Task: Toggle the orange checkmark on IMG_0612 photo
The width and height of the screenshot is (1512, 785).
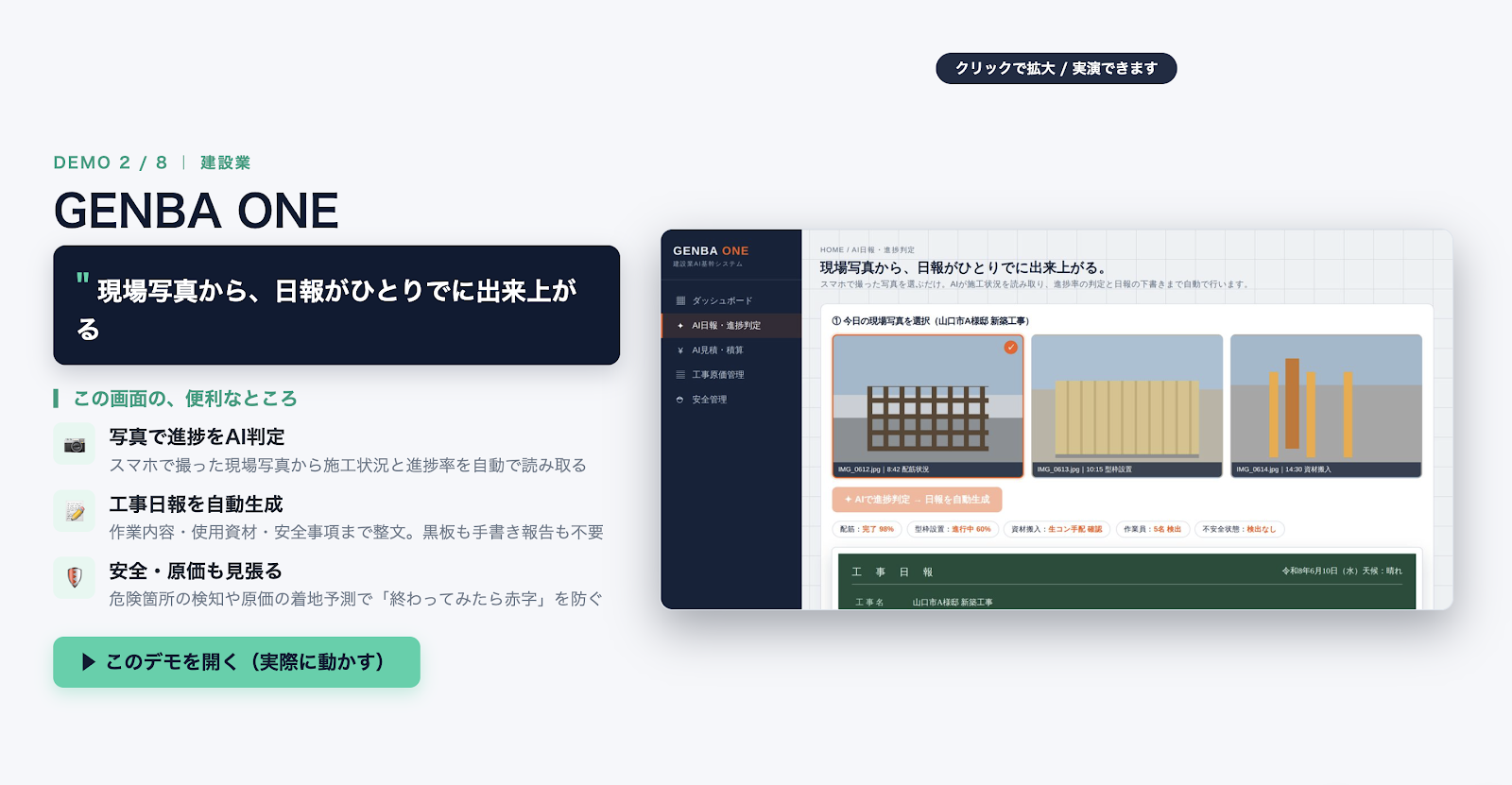Action: (x=1011, y=347)
